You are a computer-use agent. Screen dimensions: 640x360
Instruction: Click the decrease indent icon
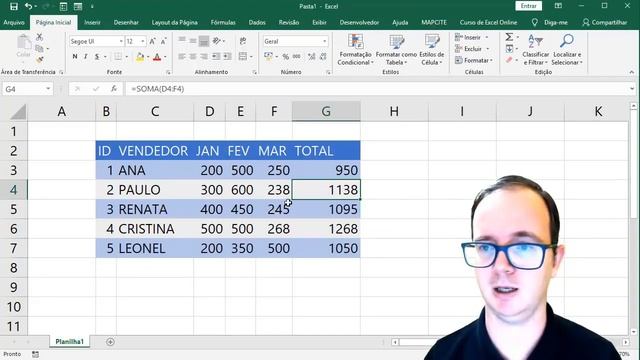216,57
